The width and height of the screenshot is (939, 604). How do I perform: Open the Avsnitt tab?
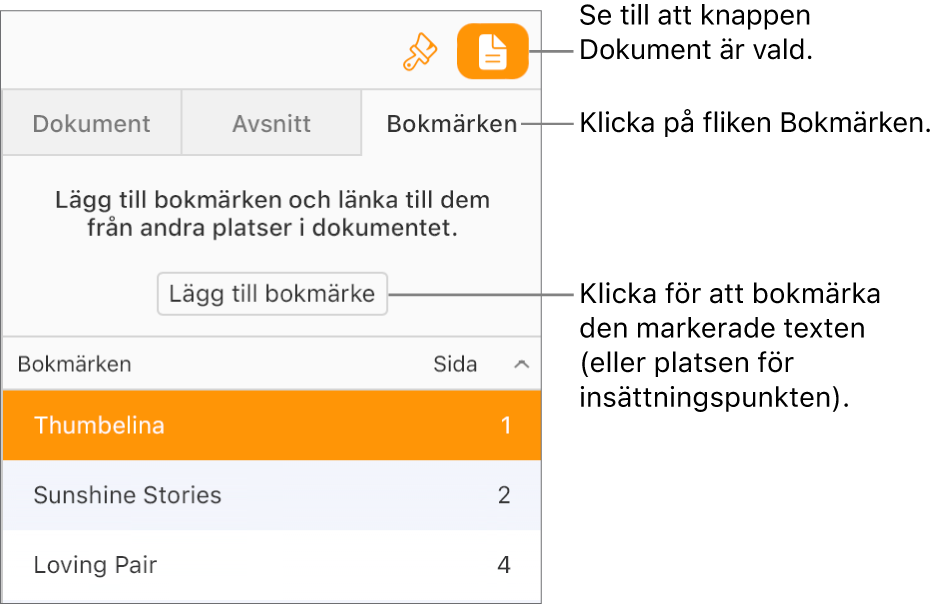tap(271, 123)
